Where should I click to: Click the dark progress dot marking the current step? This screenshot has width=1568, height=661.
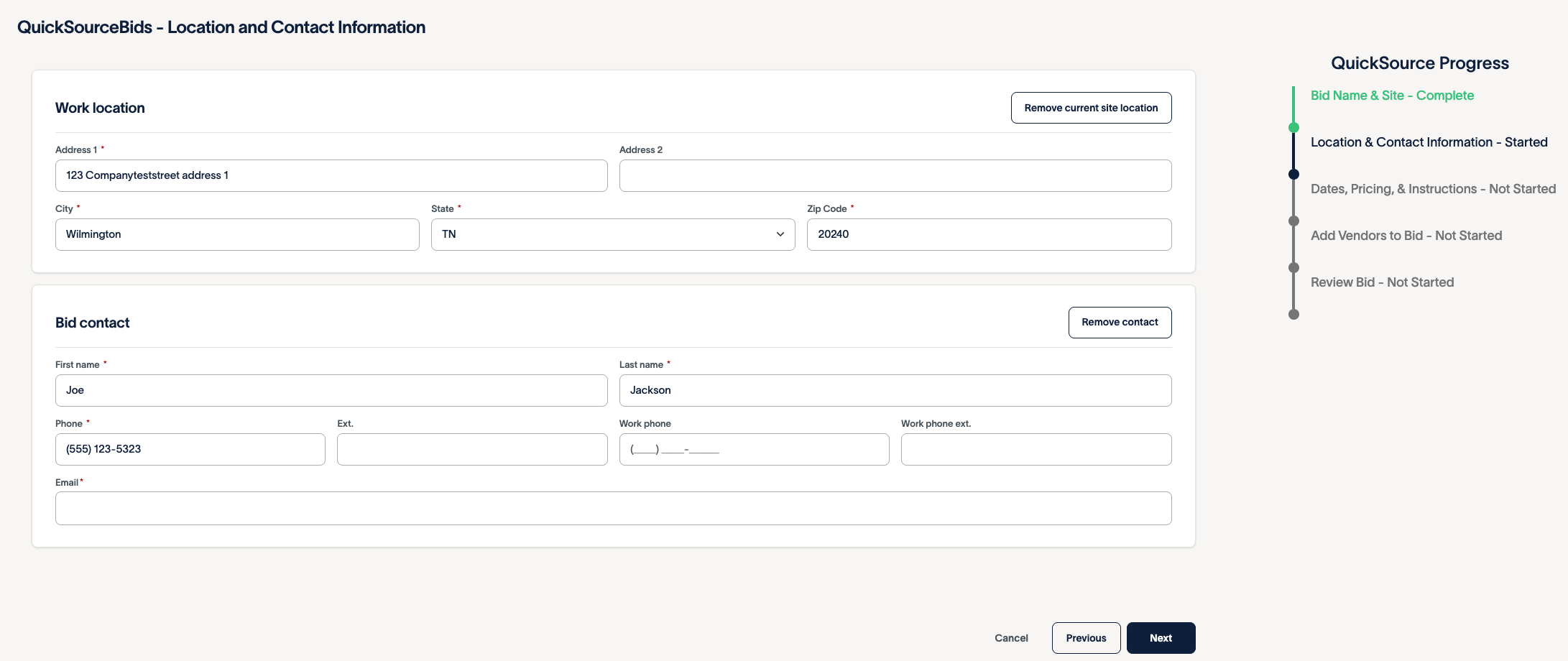[1293, 174]
